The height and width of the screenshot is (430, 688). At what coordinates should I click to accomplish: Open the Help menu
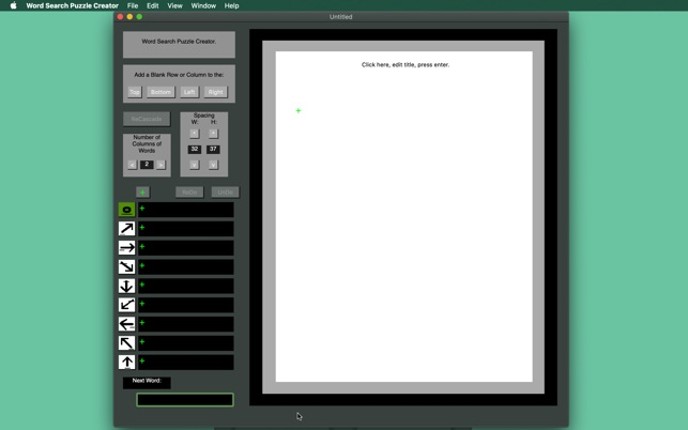click(232, 6)
